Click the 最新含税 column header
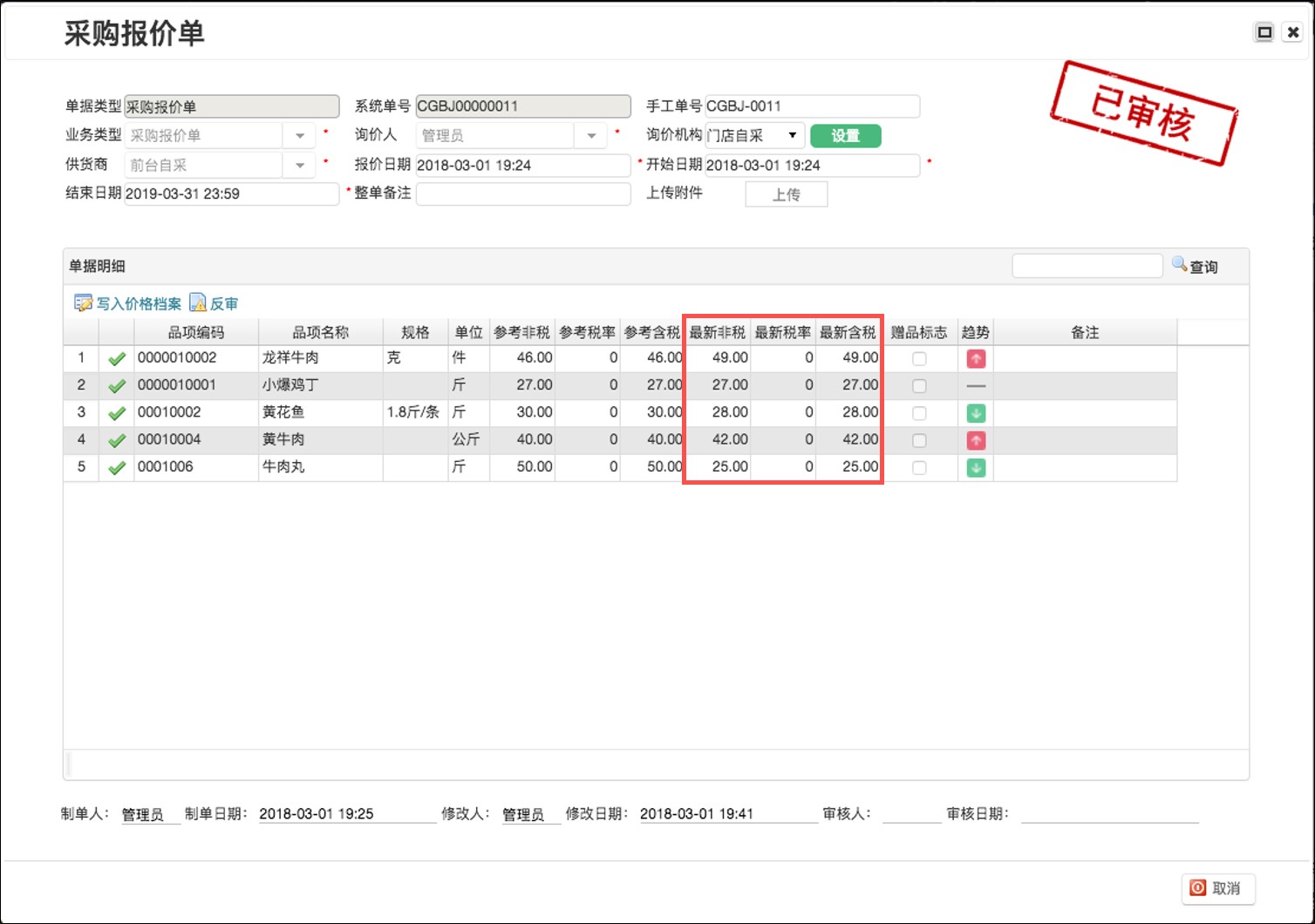The width and height of the screenshot is (1315, 924). click(x=848, y=332)
